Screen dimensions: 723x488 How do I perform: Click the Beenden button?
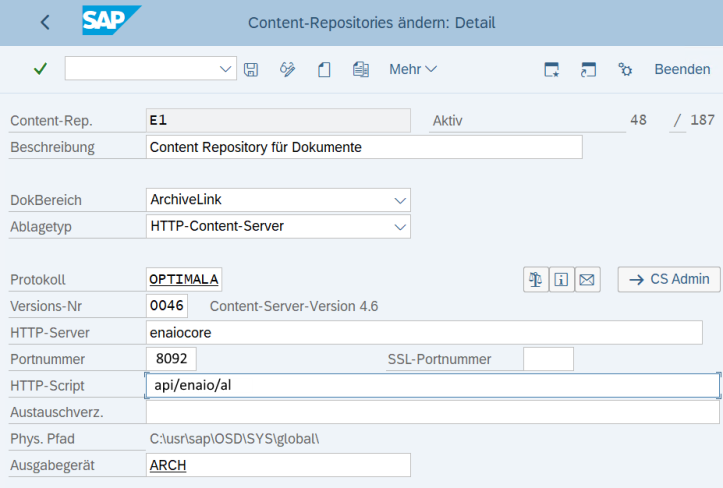pyautogui.click(x=682, y=69)
